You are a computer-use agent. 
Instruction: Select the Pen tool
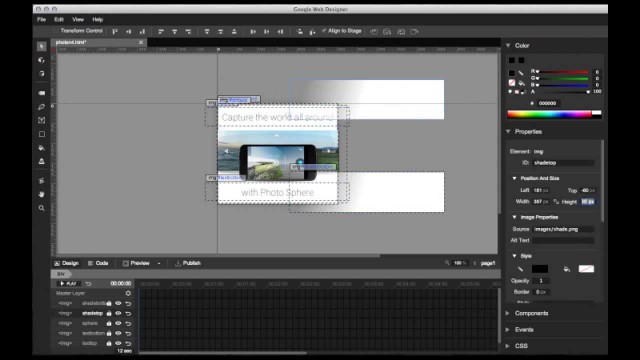tap(41, 107)
